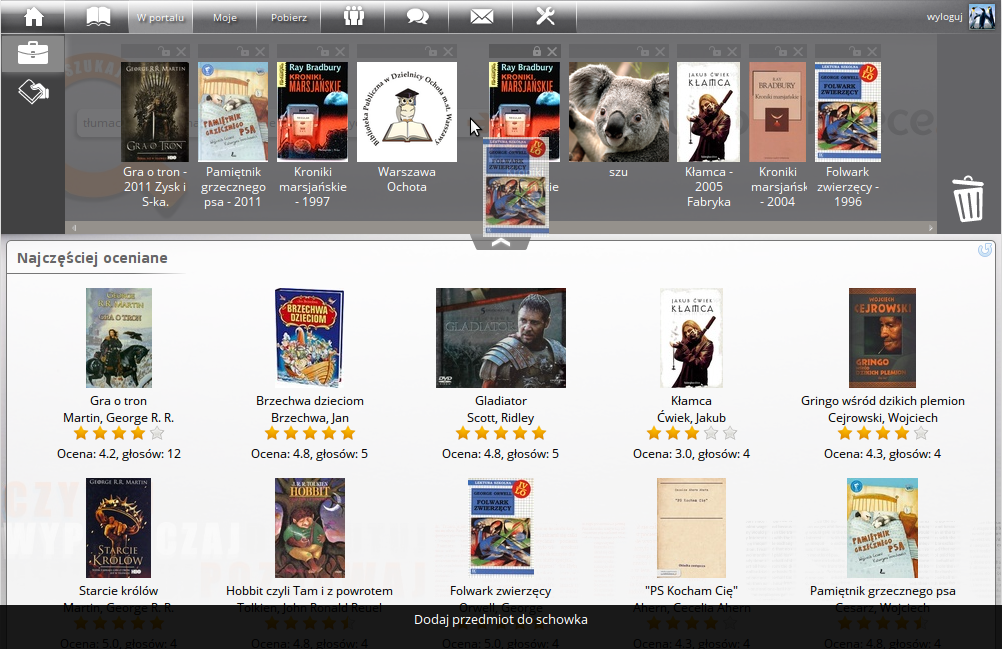Go to the home page icon
1002x649 pixels.
tap(33, 16)
